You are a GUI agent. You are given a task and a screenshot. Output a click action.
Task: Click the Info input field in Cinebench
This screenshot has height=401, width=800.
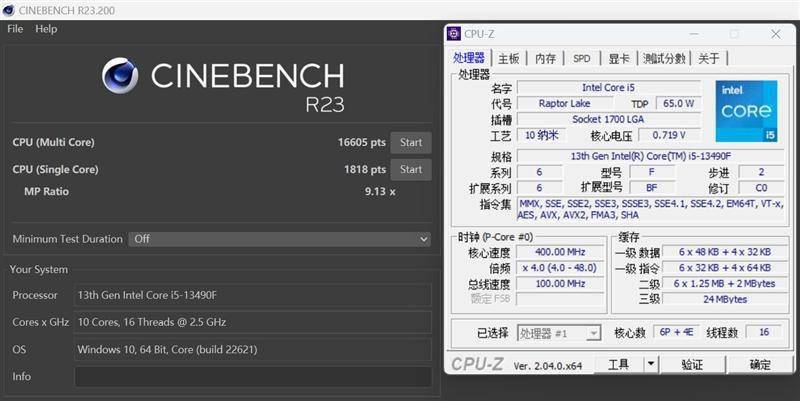click(x=253, y=377)
